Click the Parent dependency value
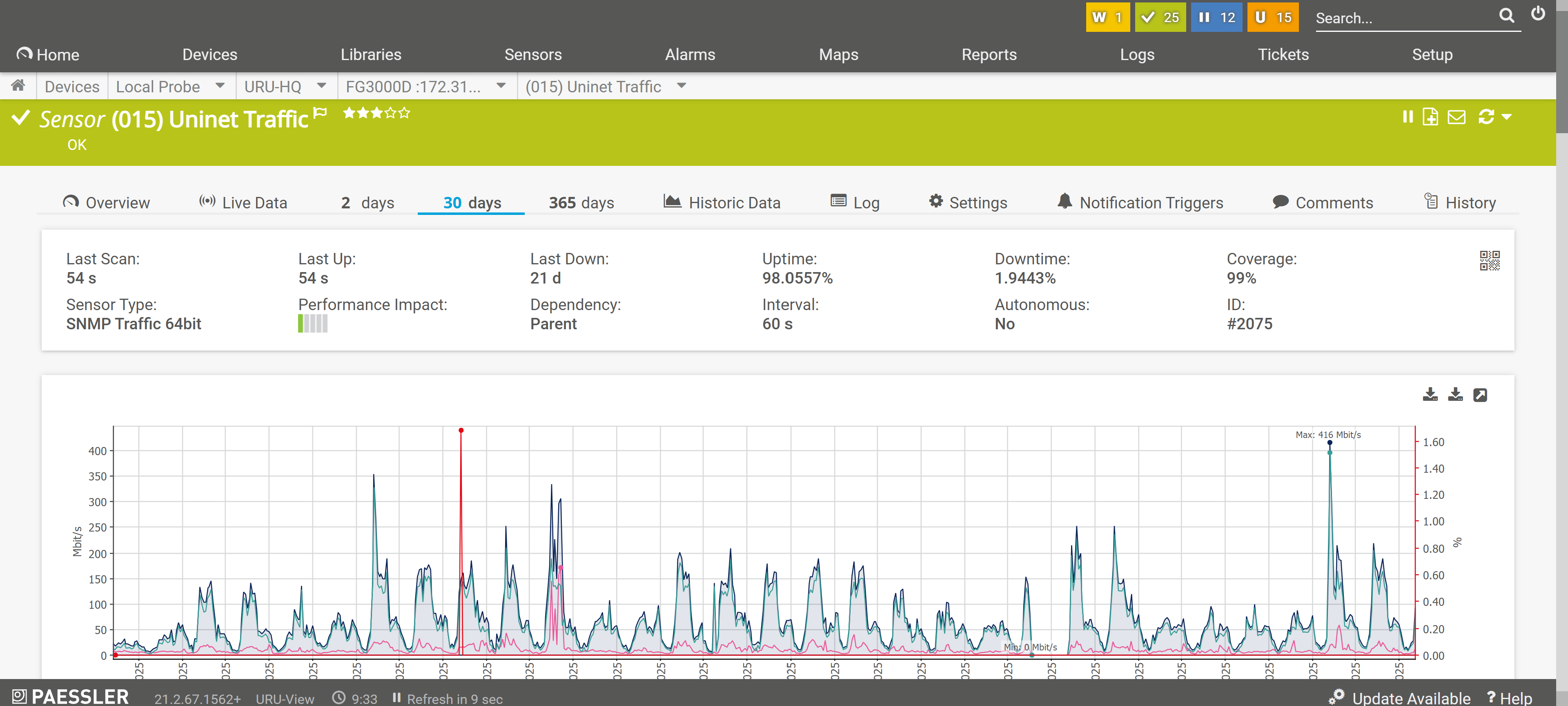Viewport: 1568px width, 706px height. click(x=553, y=324)
